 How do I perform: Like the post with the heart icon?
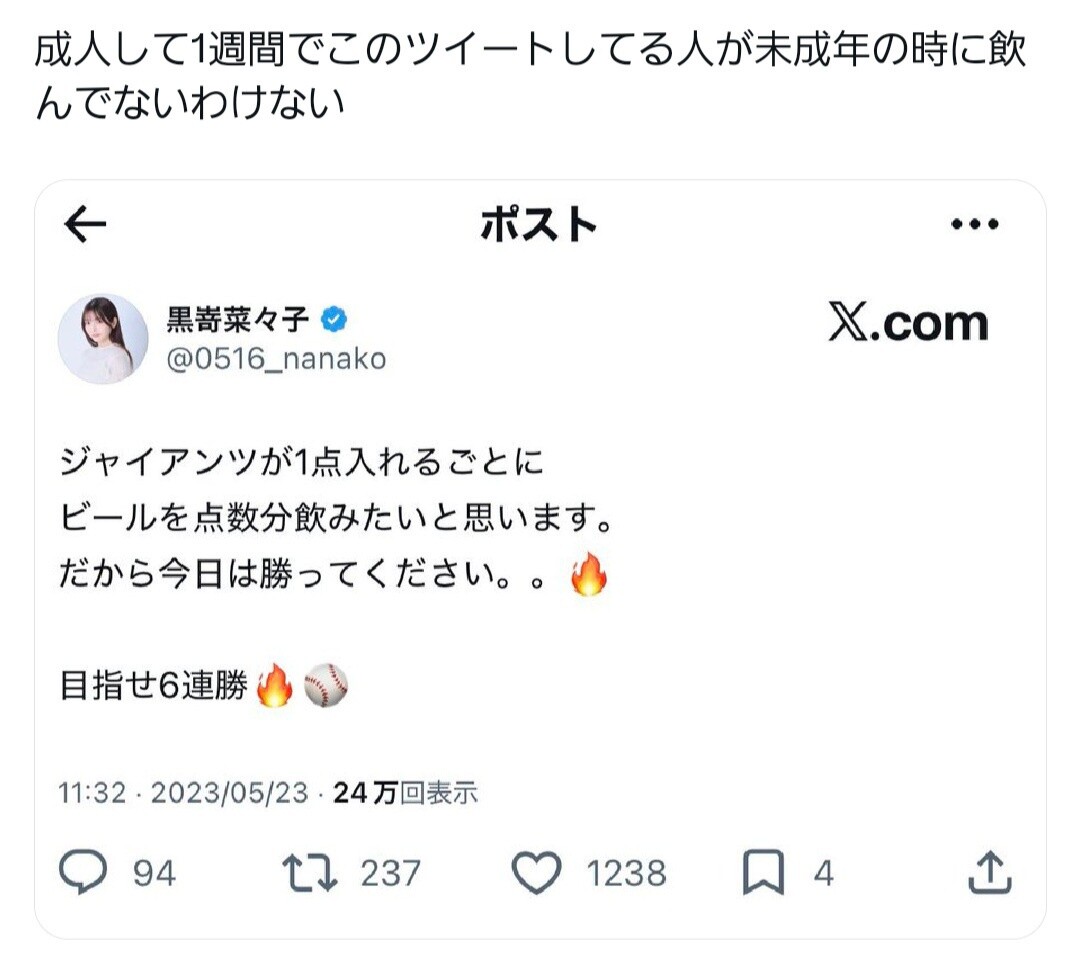pos(537,872)
